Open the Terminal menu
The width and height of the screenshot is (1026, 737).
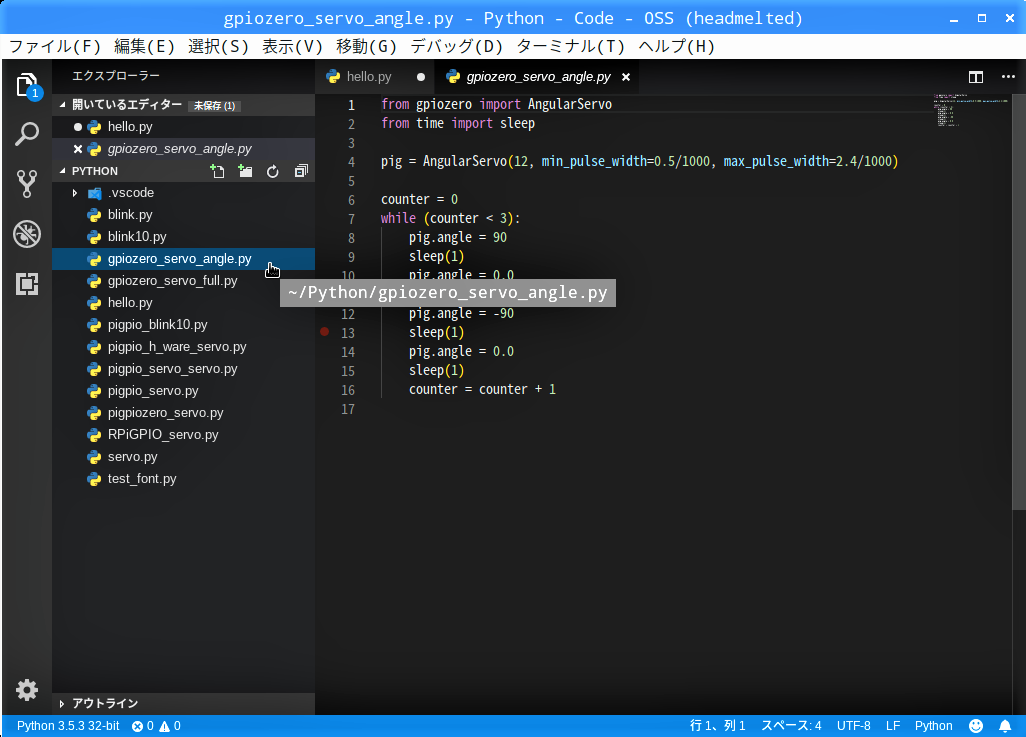pos(571,46)
